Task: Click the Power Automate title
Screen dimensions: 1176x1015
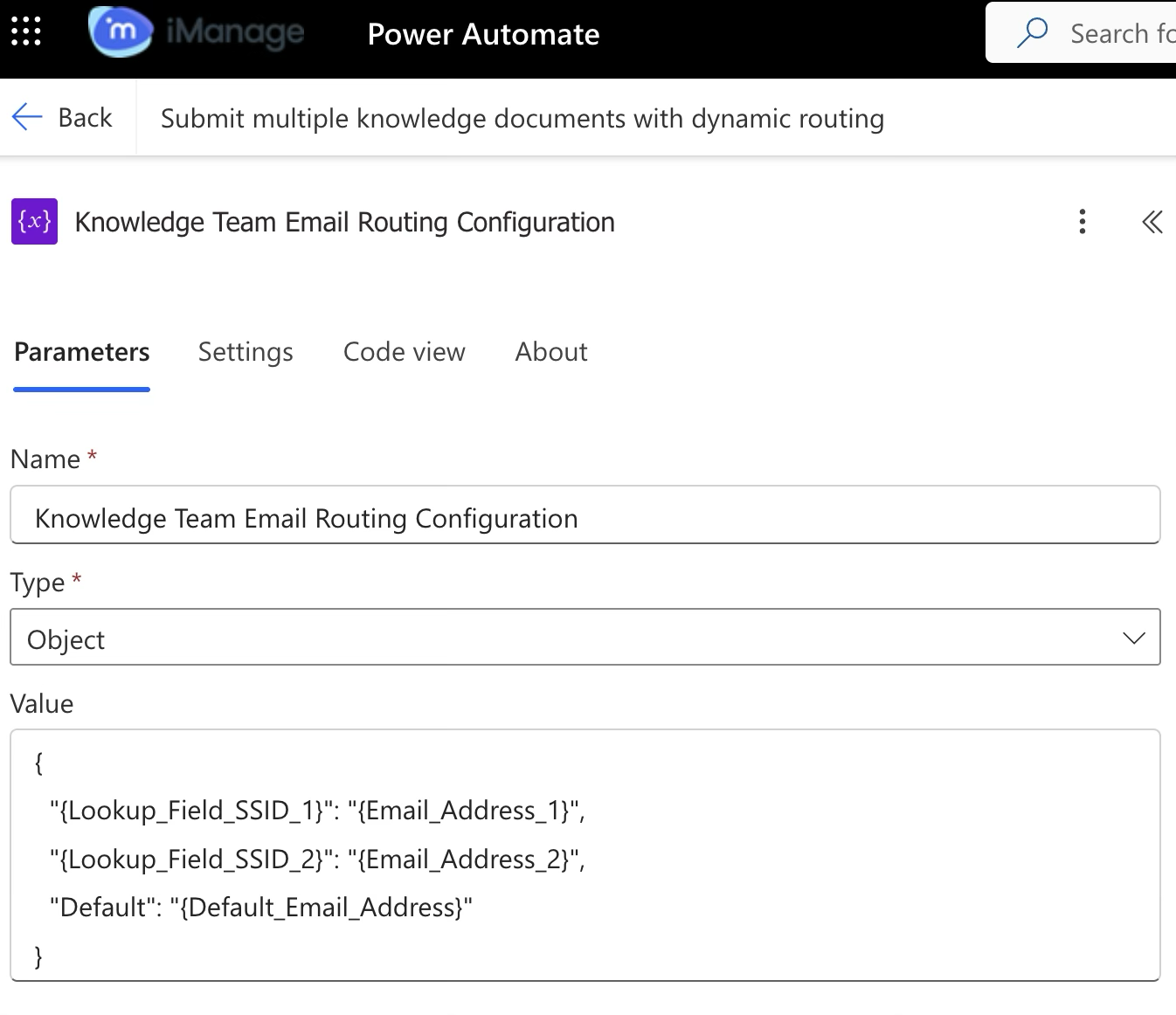Action: tap(483, 34)
